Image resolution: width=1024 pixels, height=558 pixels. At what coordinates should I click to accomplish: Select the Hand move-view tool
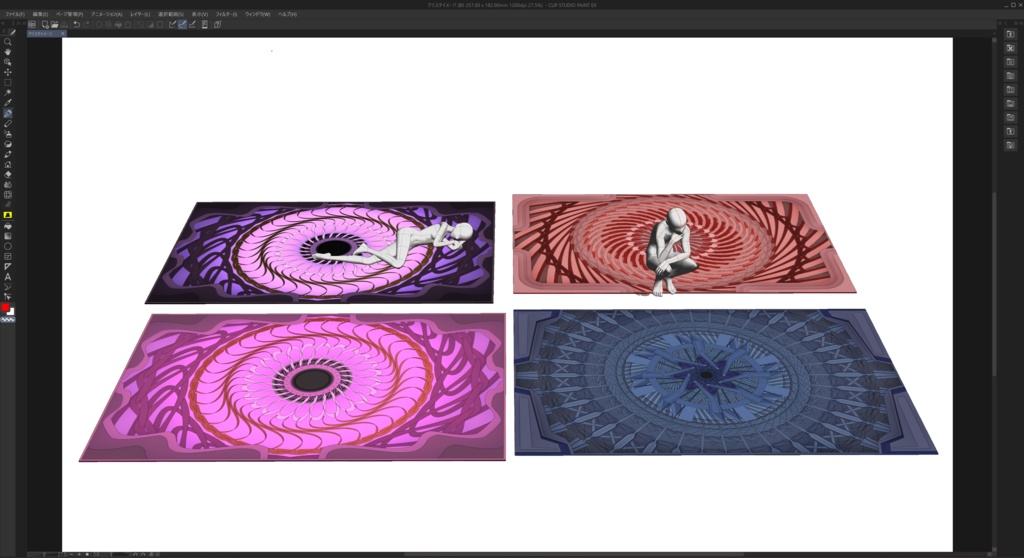click(8, 52)
